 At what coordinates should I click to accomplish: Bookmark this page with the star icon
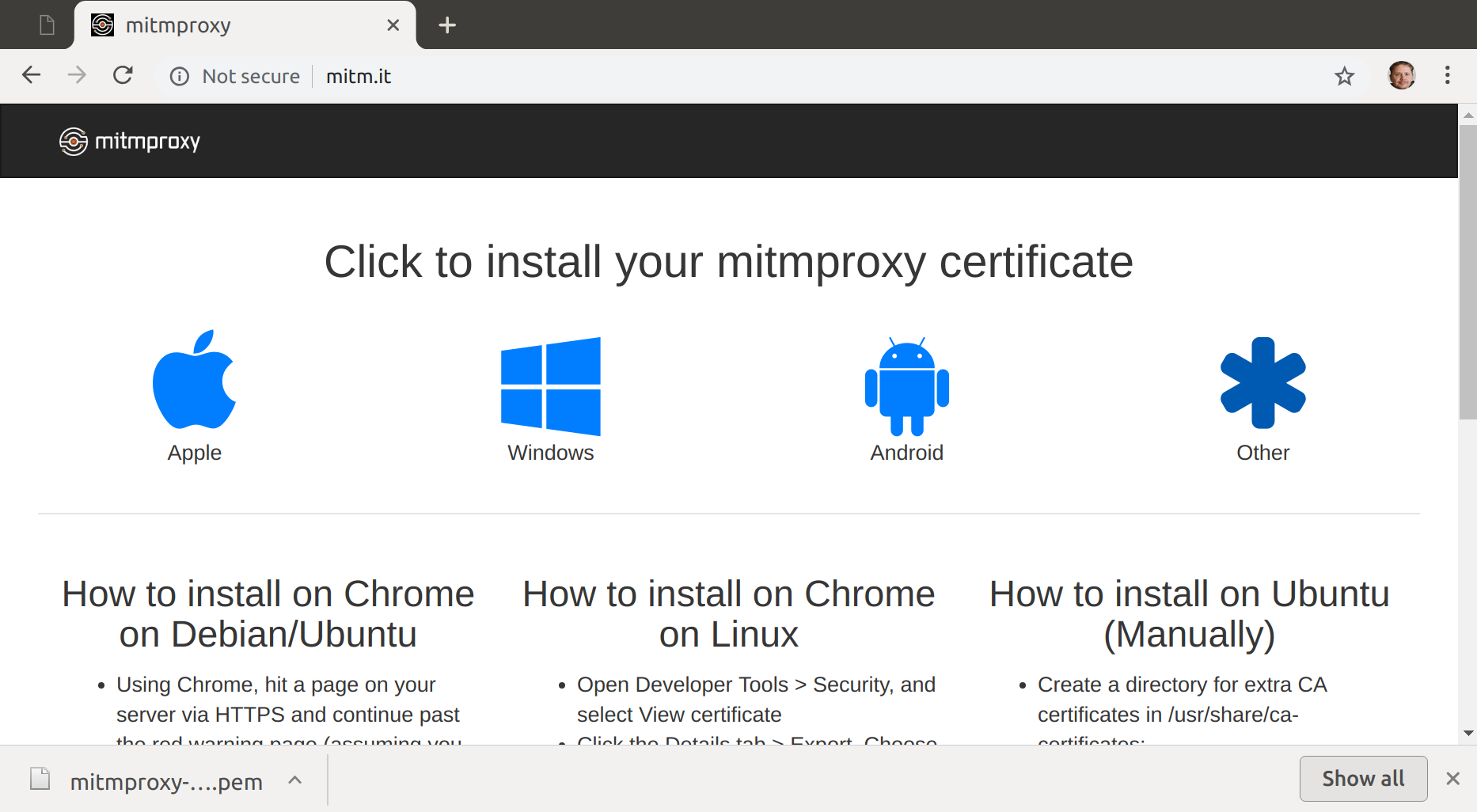point(1344,76)
